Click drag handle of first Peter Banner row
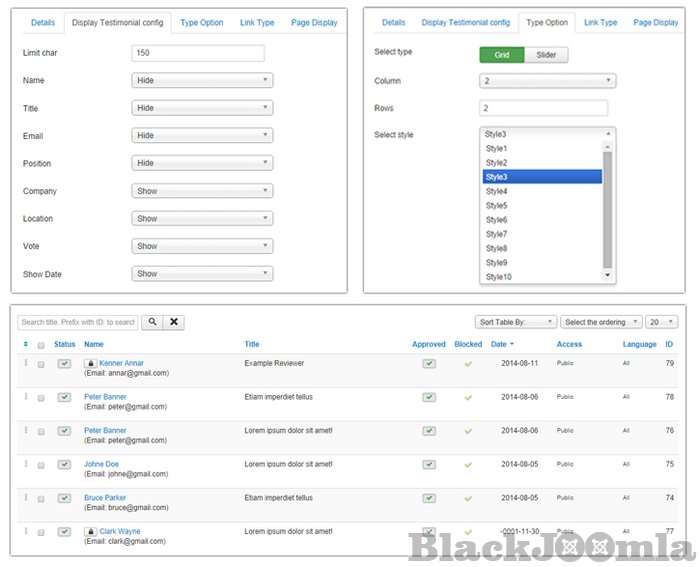Screen dimensions: 700x567 click(26, 397)
